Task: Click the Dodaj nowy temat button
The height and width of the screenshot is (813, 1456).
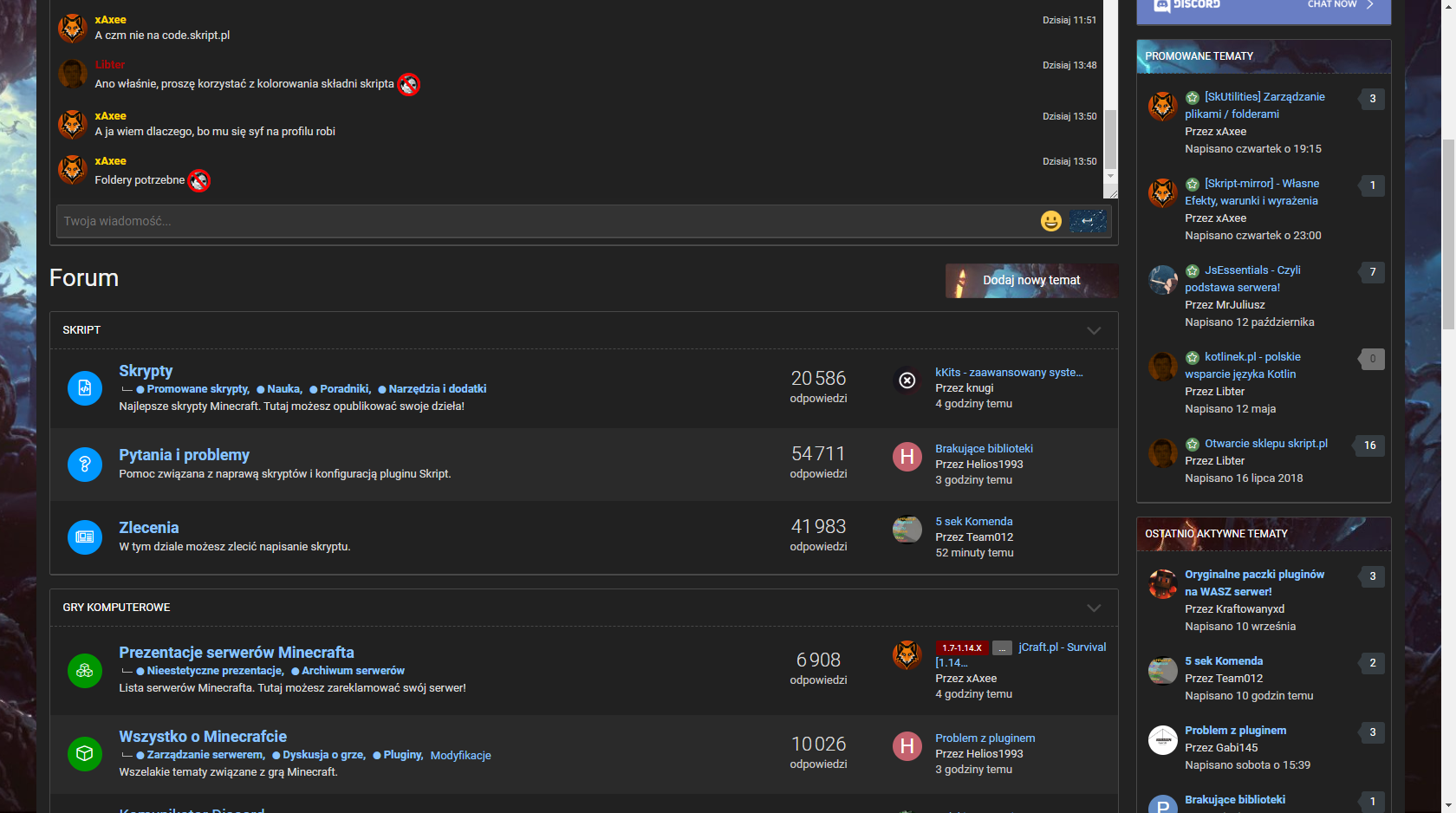Action: tap(1031, 280)
